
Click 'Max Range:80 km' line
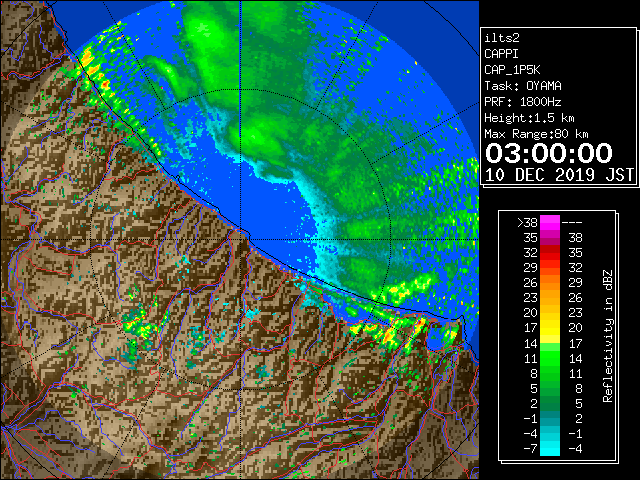536,134
